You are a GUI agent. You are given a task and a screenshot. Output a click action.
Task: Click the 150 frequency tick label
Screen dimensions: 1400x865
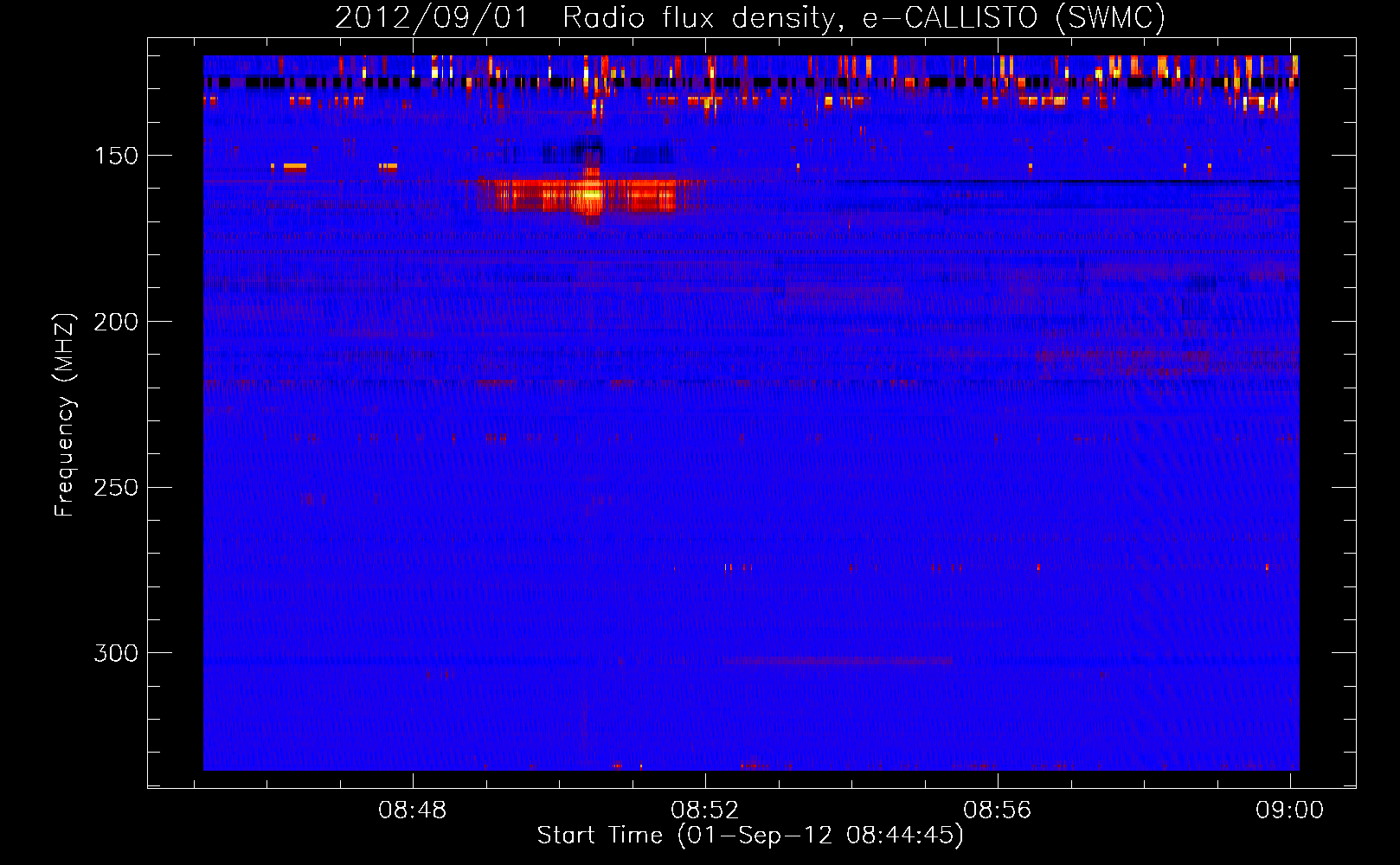[x=117, y=156]
